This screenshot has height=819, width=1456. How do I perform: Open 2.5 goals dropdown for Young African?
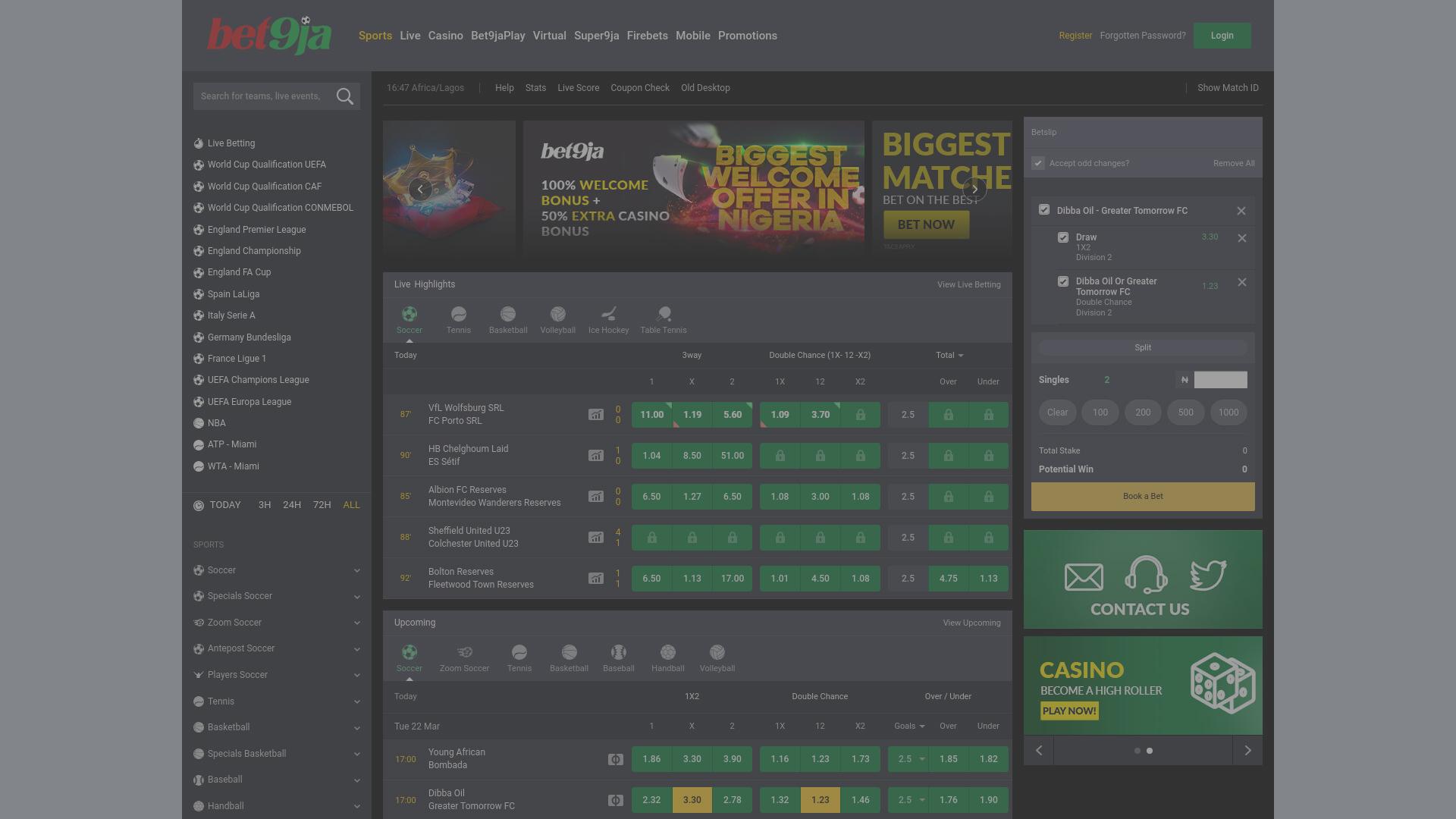coord(908,759)
